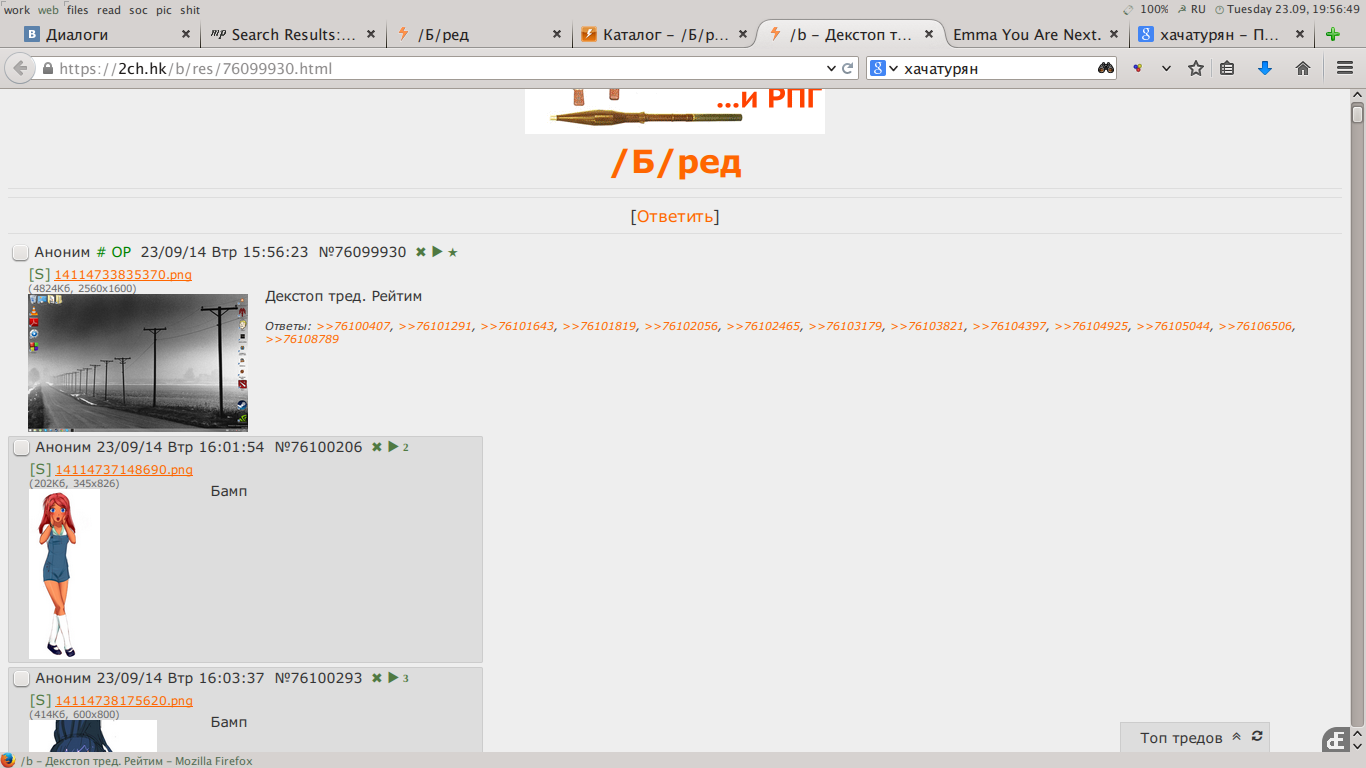The width and height of the screenshot is (1366, 768).
Task: Click the [S] search link of post №76100206
Action: click(x=41, y=469)
